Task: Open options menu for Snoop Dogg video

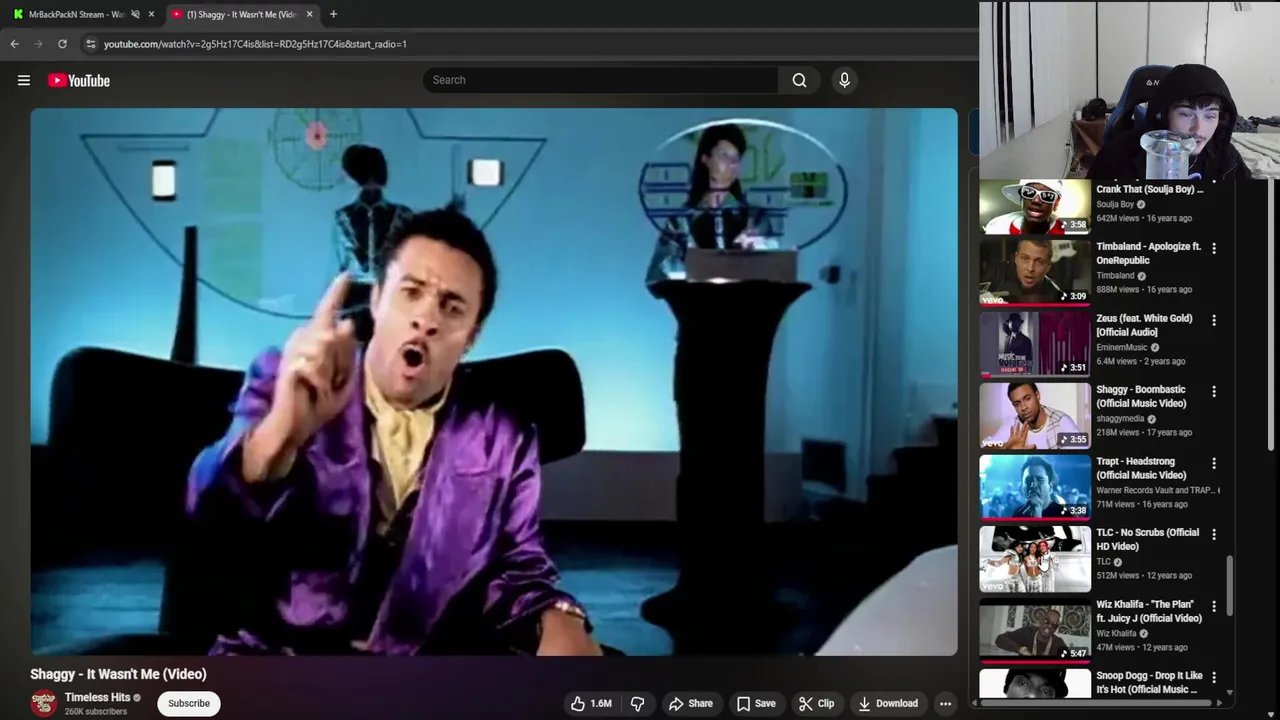Action: tap(1214, 677)
